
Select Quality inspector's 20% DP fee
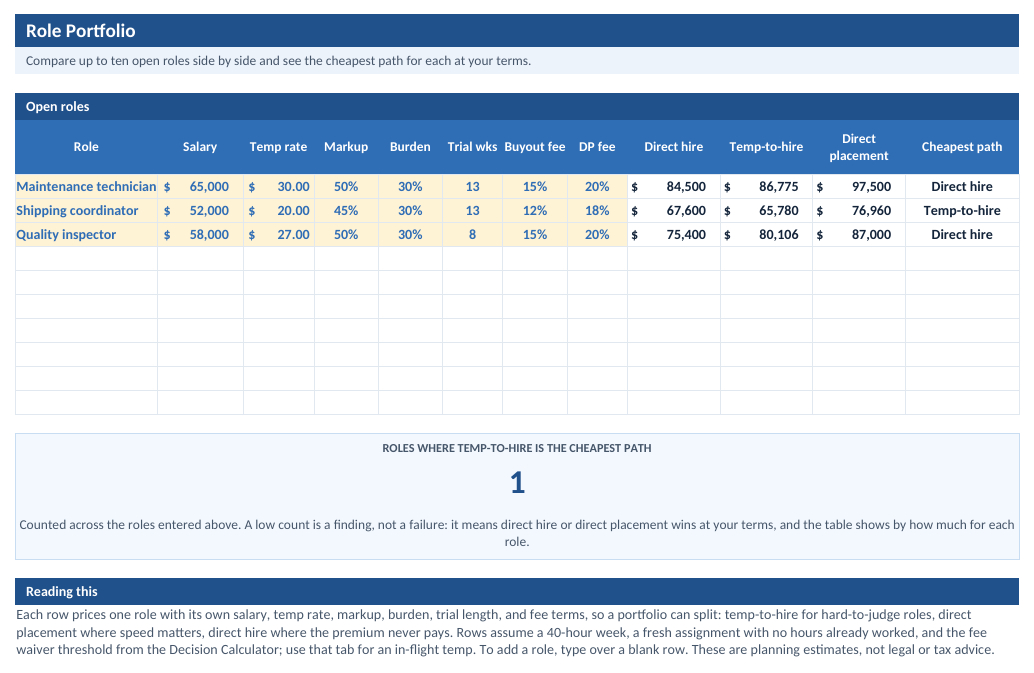(597, 235)
